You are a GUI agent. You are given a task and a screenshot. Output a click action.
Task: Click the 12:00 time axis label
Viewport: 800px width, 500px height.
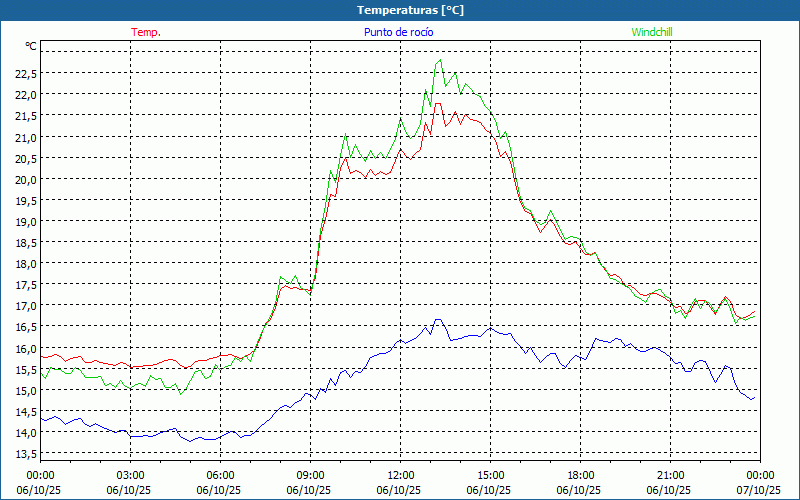400,475
